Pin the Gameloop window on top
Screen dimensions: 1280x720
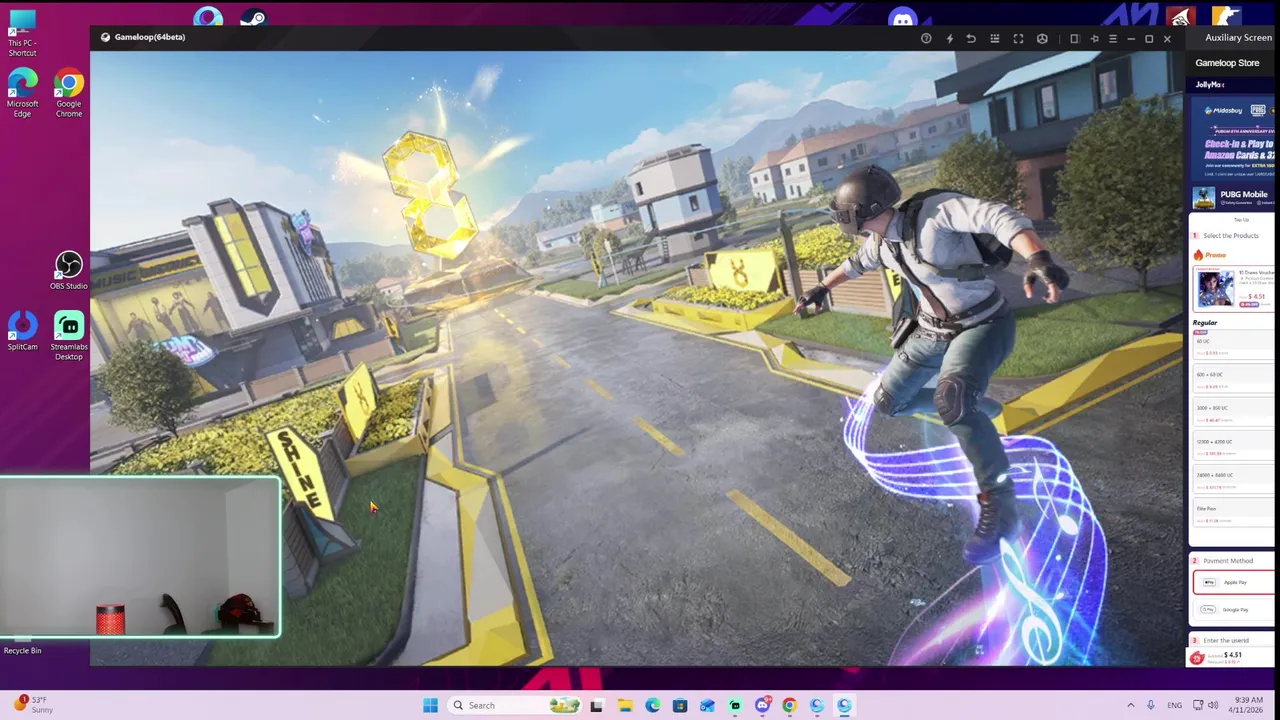tap(1094, 39)
